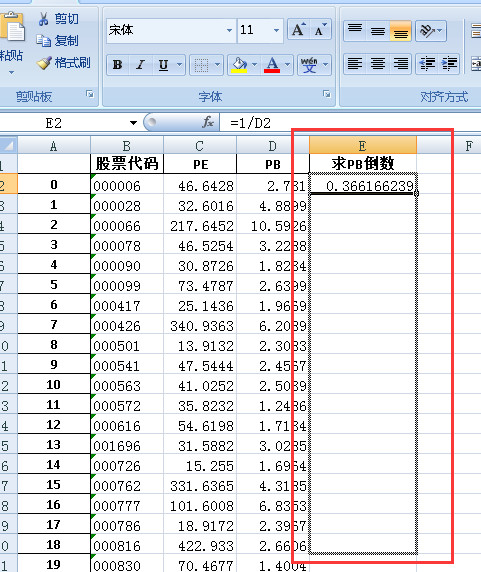The width and height of the screenshot is (481, 572).
Task: Increase indent
Action: (449, 64)
